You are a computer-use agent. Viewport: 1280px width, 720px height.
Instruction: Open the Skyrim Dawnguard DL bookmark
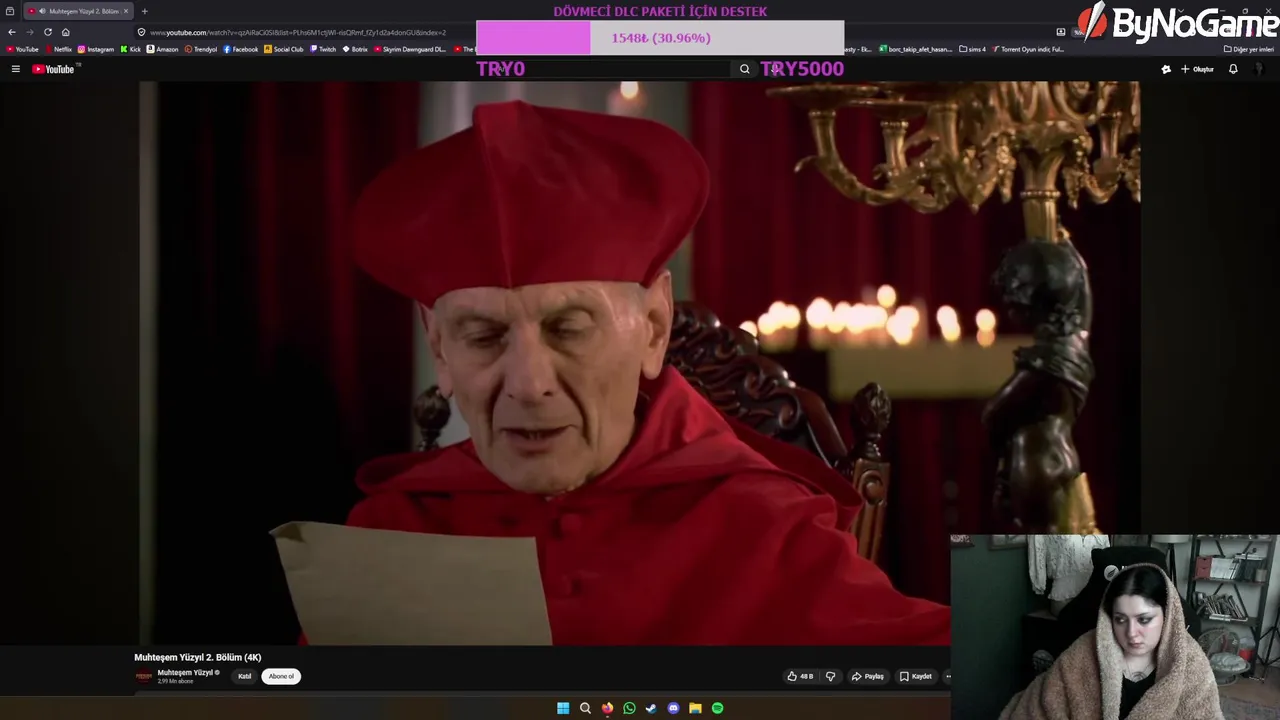click(x=410, y=49)
